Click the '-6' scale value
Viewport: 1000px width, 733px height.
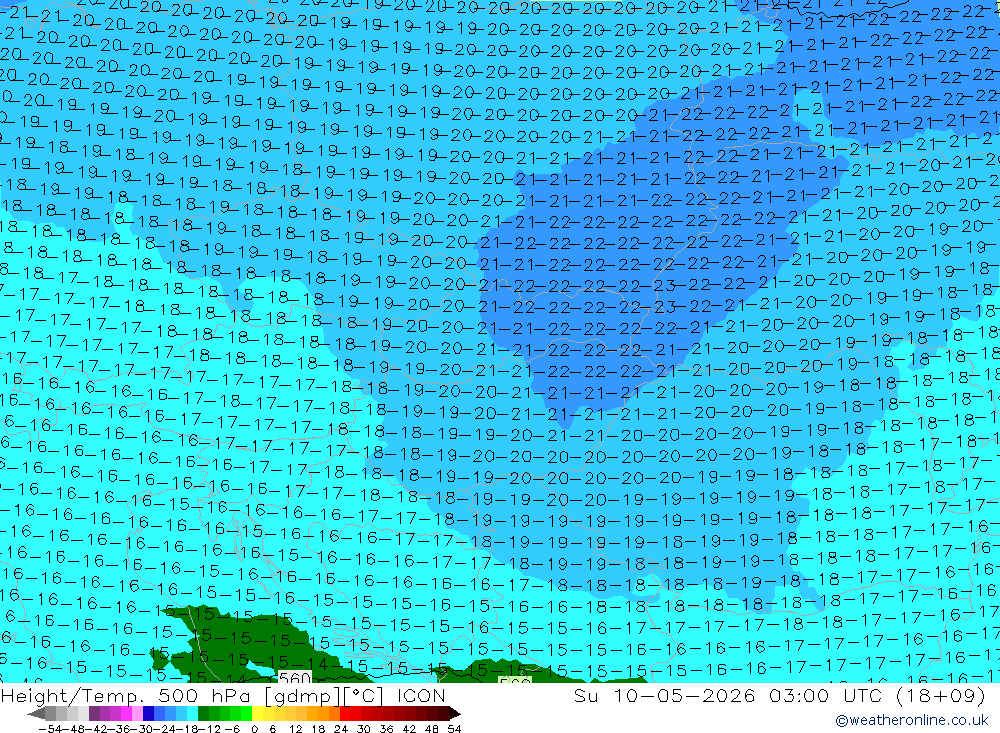[x=232, y=729]
